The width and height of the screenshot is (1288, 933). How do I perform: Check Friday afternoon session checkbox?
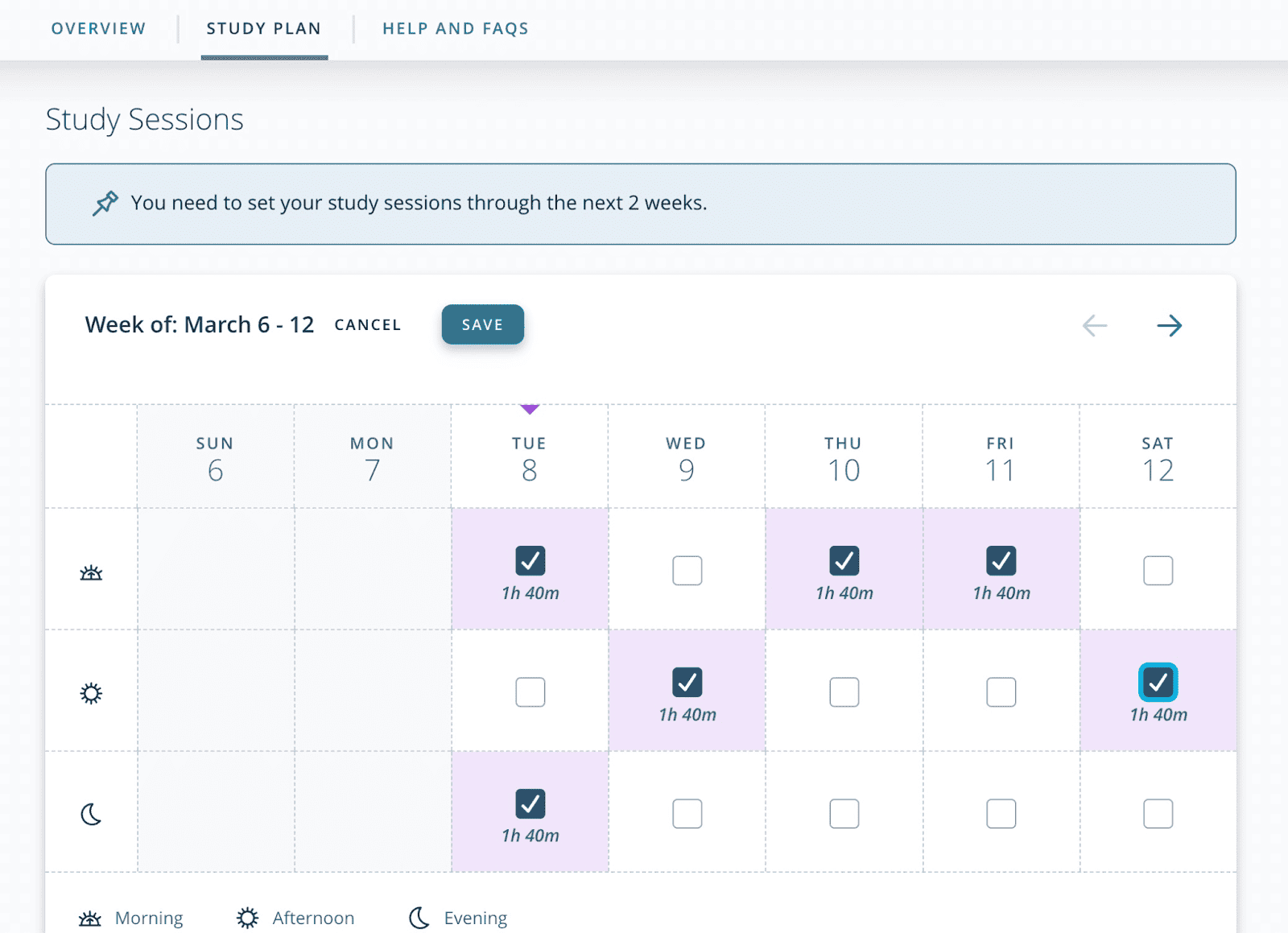click(1001, 691)
